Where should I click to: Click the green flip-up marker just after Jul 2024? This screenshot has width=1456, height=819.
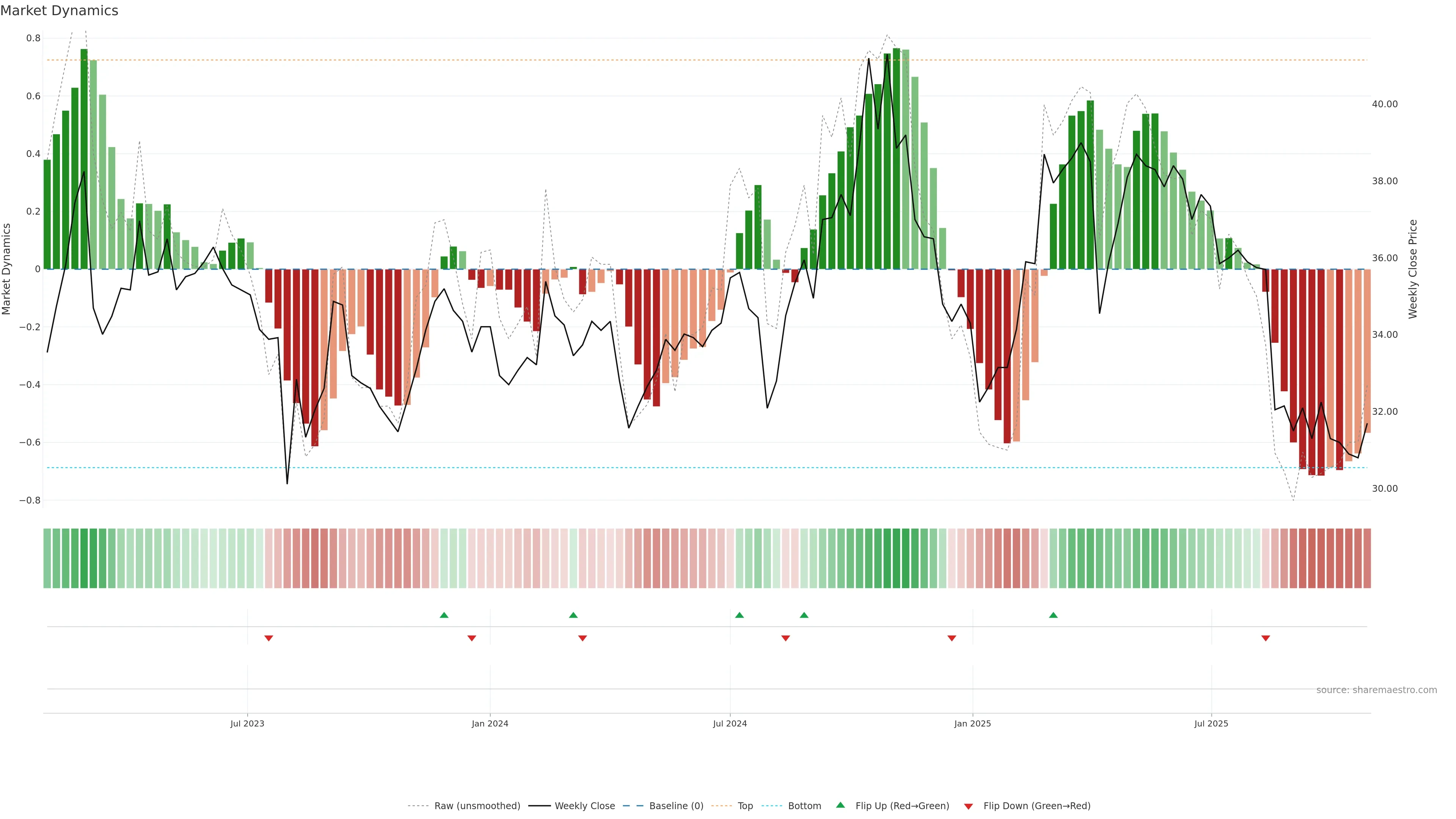pos(739,615)
